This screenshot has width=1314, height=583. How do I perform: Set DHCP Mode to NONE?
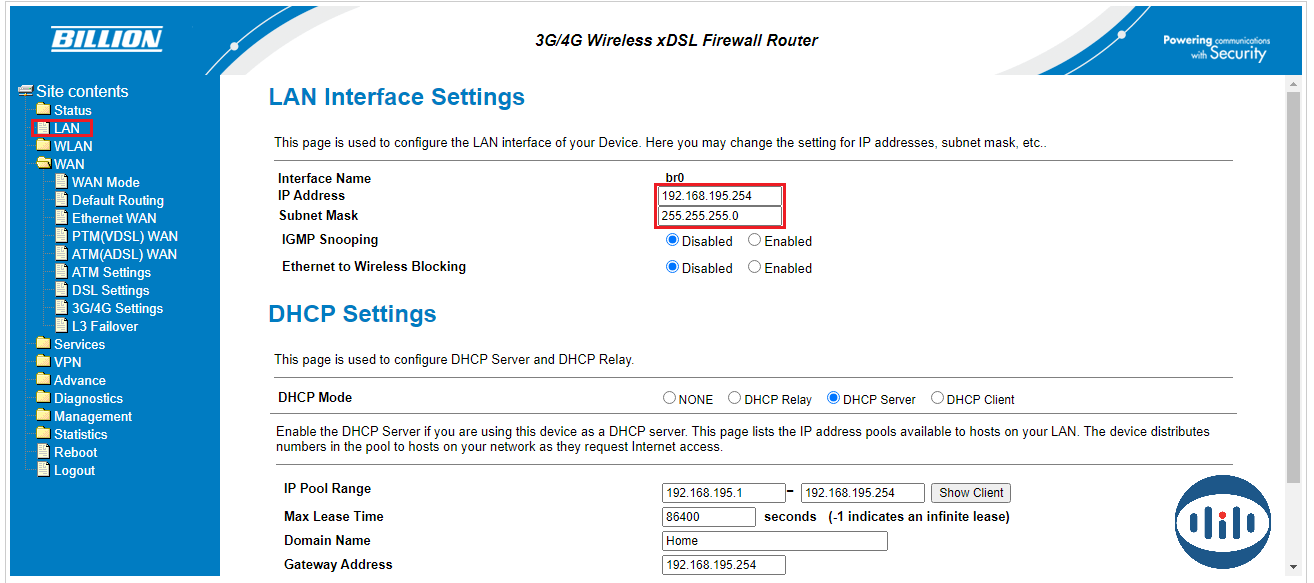tap(670, 398)
